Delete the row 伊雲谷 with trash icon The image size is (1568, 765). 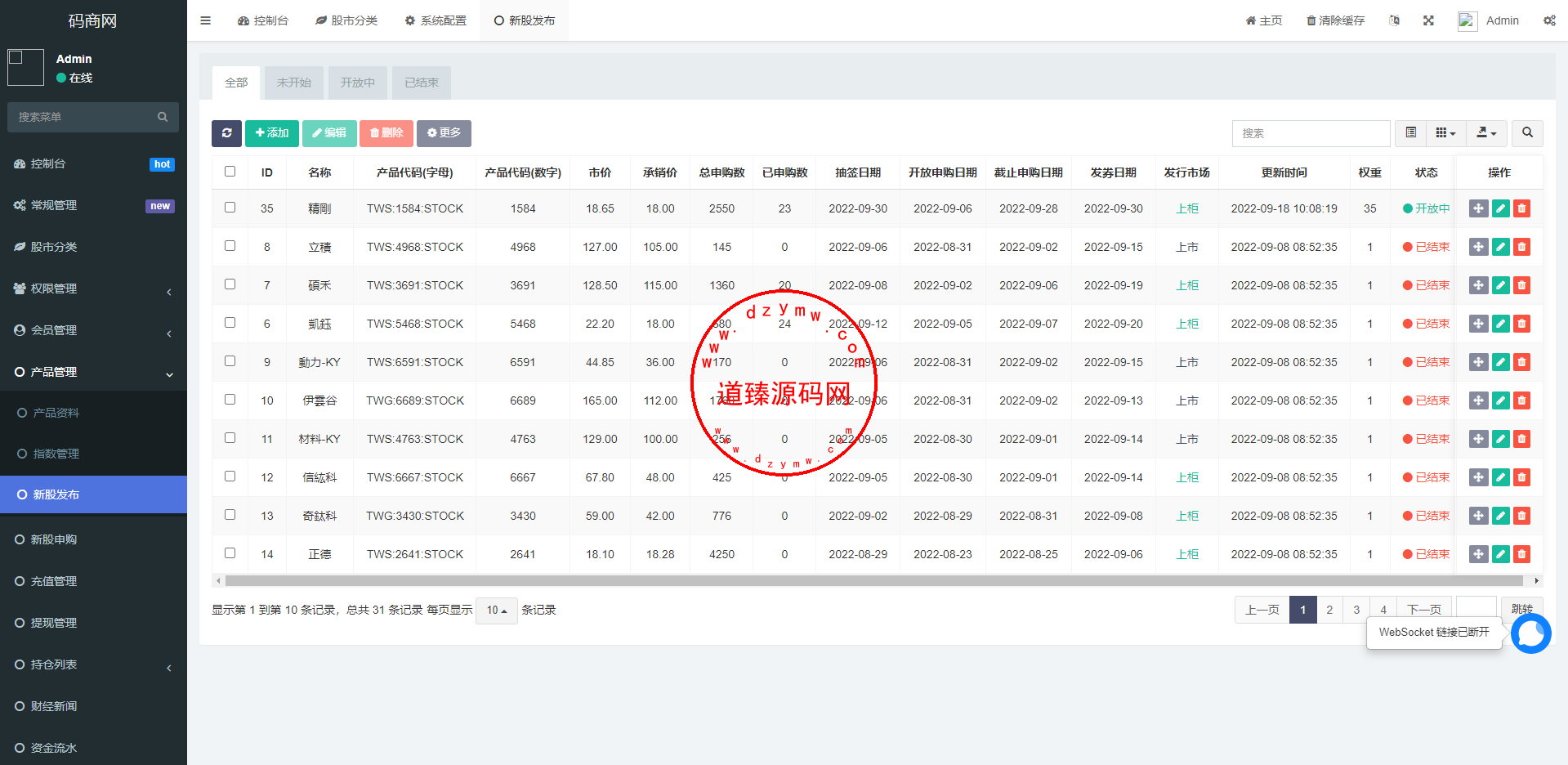1521,400
